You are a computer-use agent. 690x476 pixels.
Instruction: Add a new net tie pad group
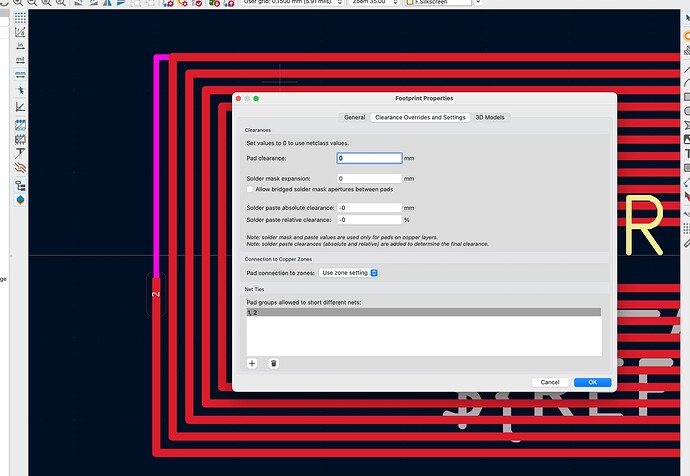click(x=252, y=363)
